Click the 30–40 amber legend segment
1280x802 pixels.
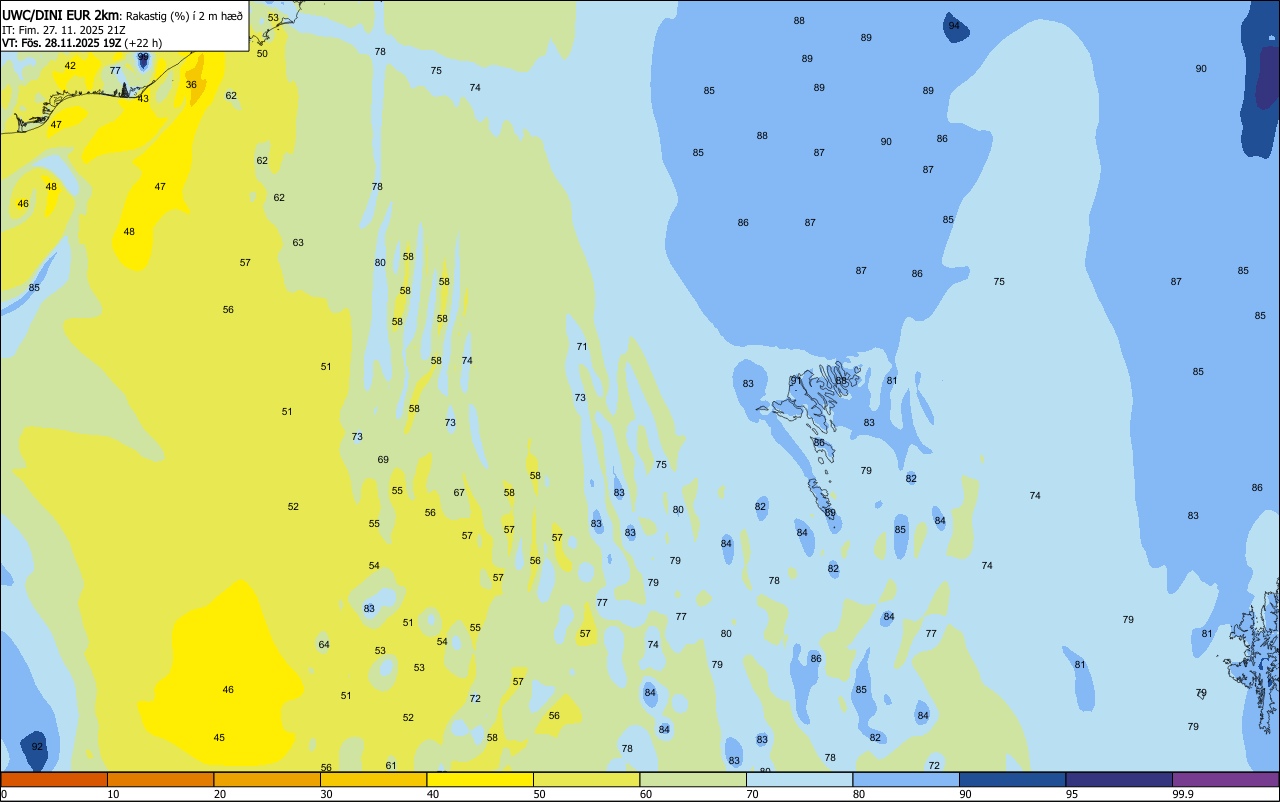pos(373,779)
